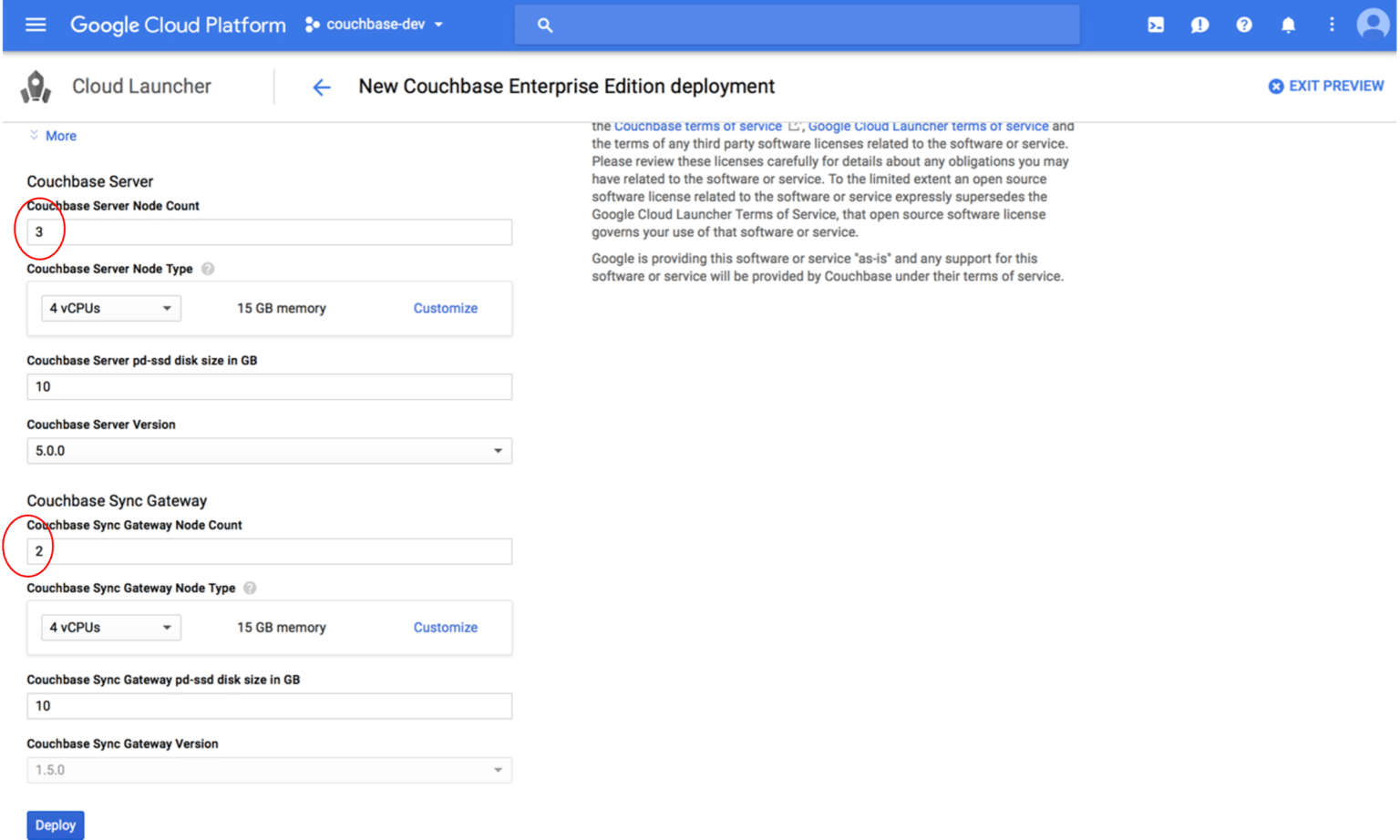Open the Couchbase Server Node Type dropdown
This screenshot has height=840, width=1400.
click(109, 308)
